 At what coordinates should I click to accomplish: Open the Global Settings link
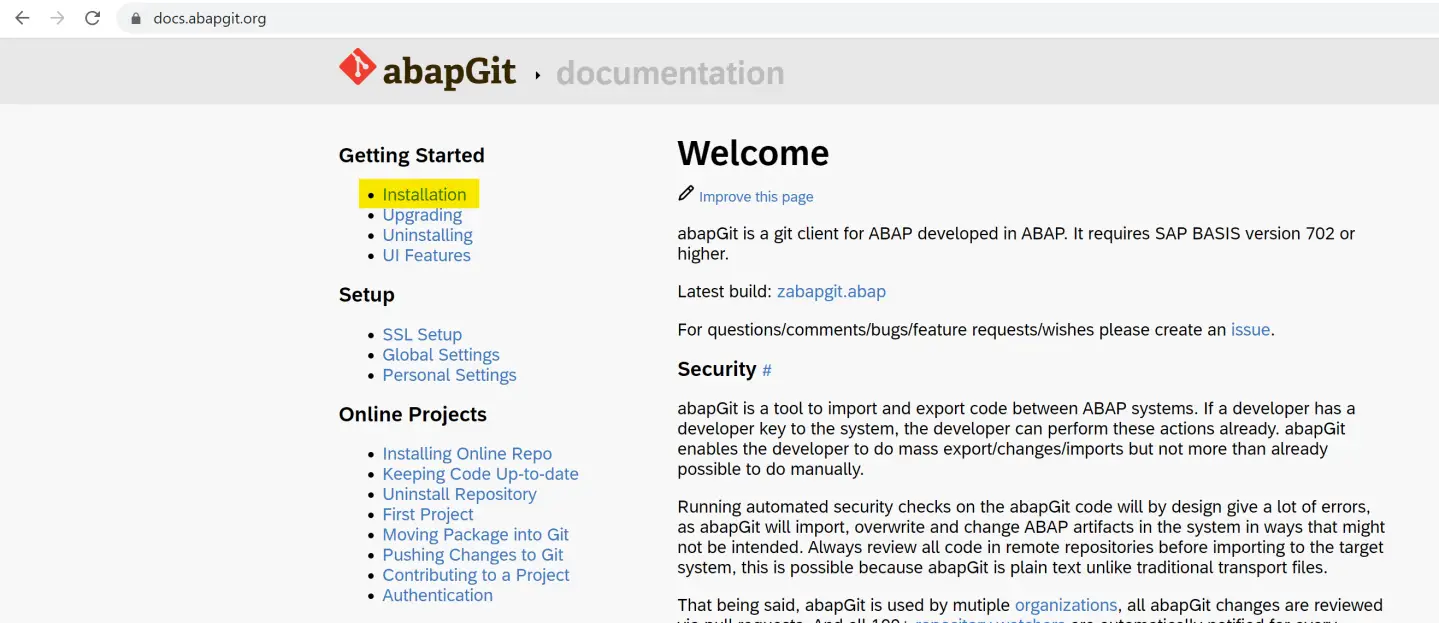[441, 355]
